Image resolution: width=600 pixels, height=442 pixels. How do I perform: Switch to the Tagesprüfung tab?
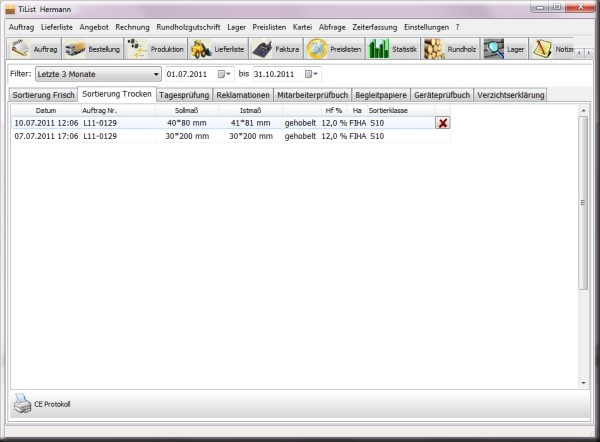pos(184,95)
